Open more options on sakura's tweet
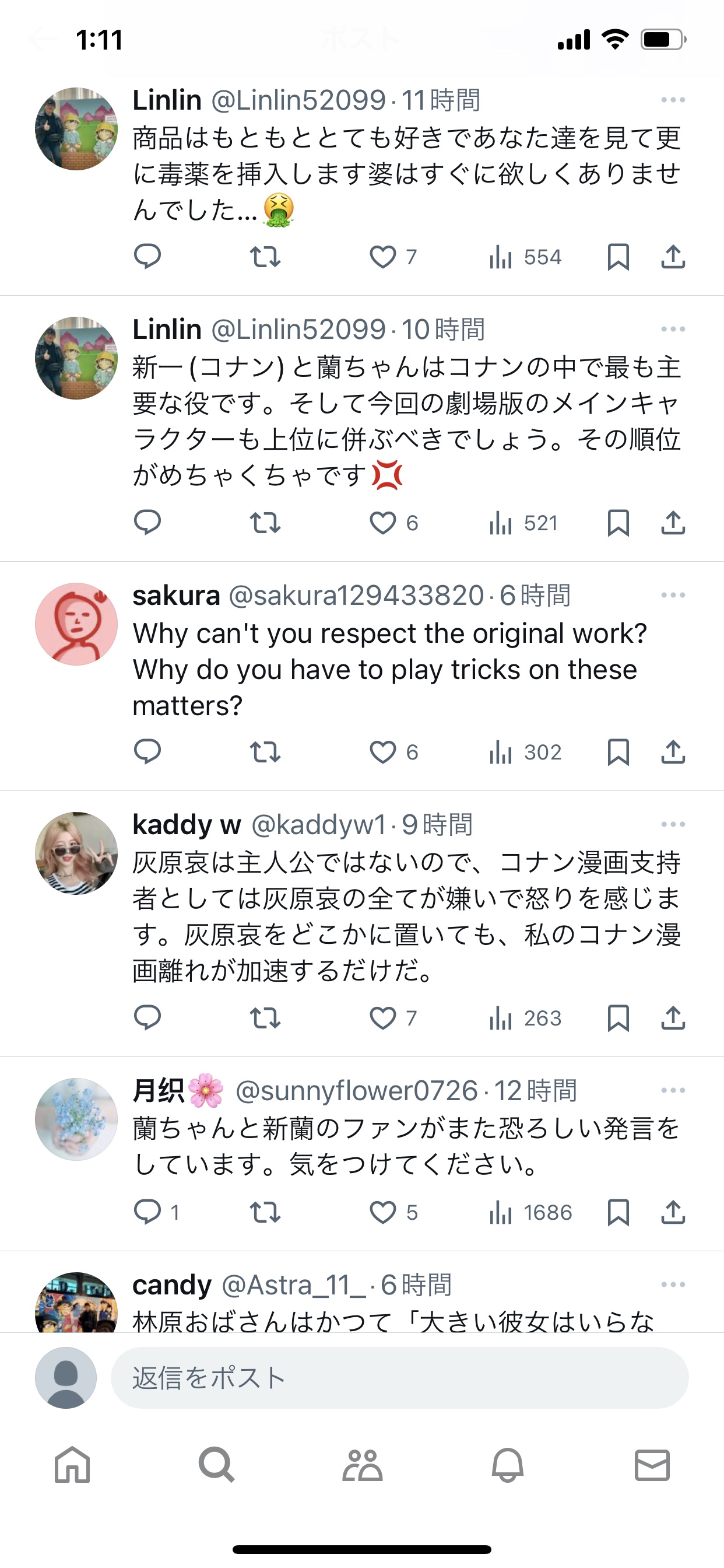The height and width of the screenshot is (1568, 724). coord(673,594)
